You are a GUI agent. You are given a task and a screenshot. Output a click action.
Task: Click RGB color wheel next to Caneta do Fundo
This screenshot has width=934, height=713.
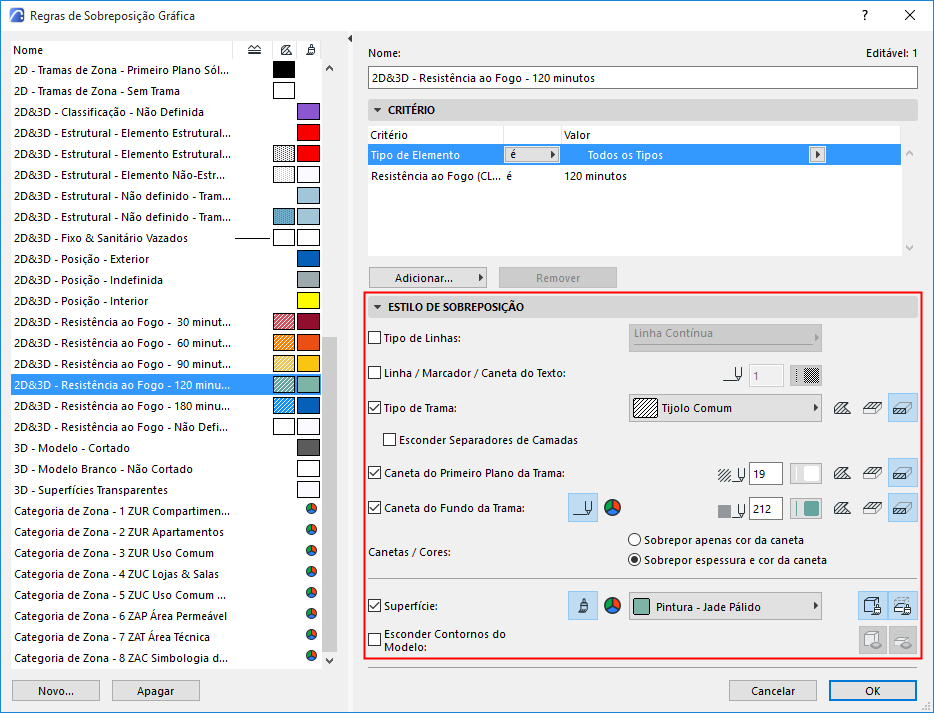pos(612,507)
